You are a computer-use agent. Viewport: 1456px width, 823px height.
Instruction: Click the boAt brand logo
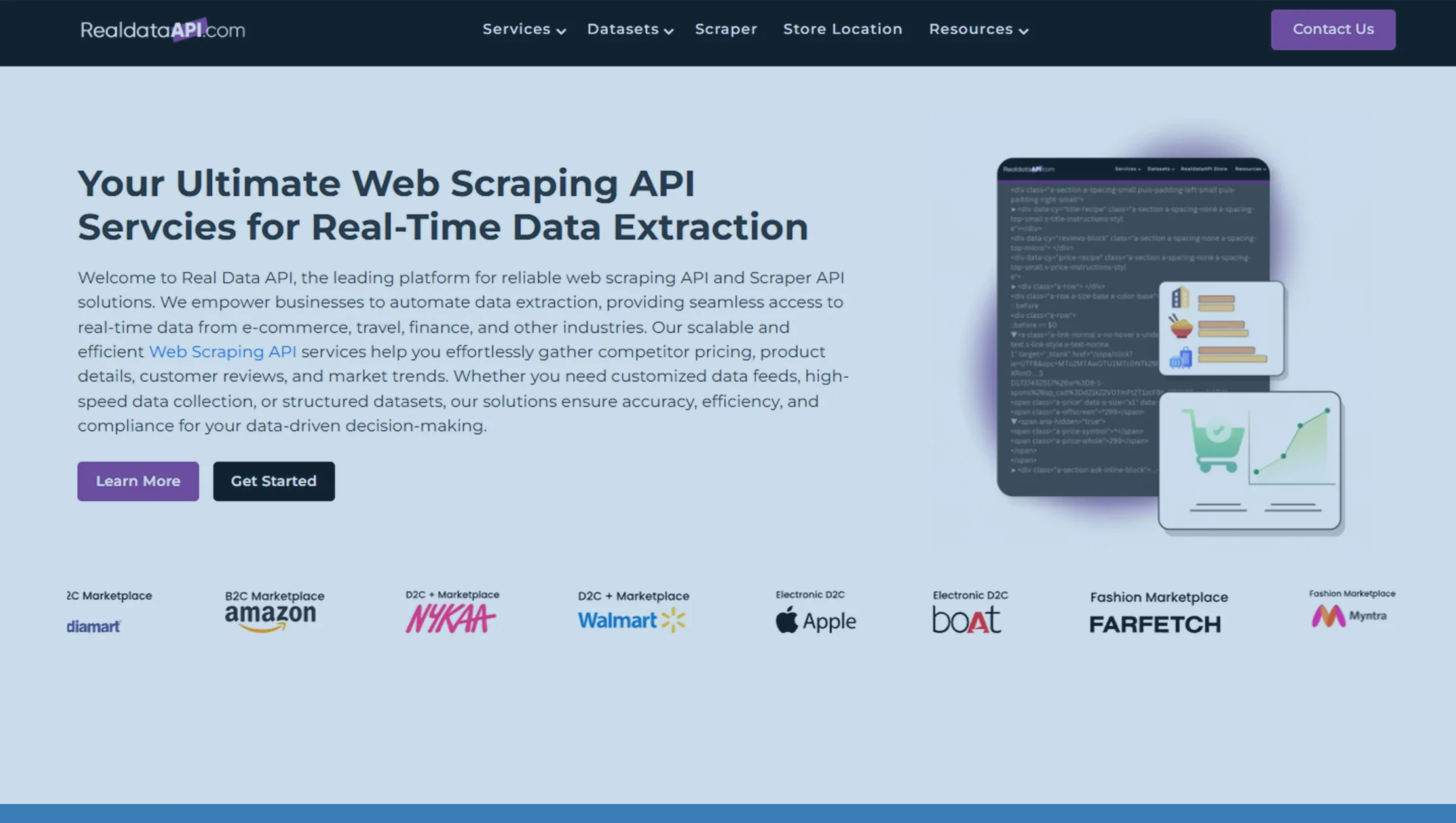click(x=966, y=621)
